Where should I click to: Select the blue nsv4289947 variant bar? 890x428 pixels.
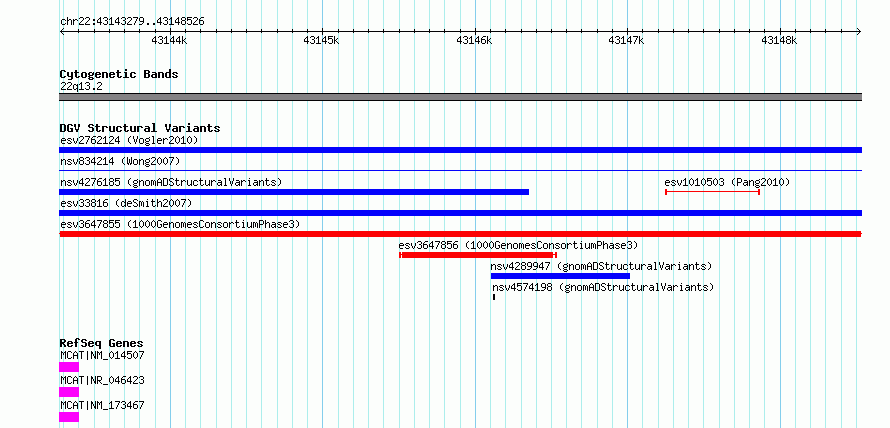560,276
